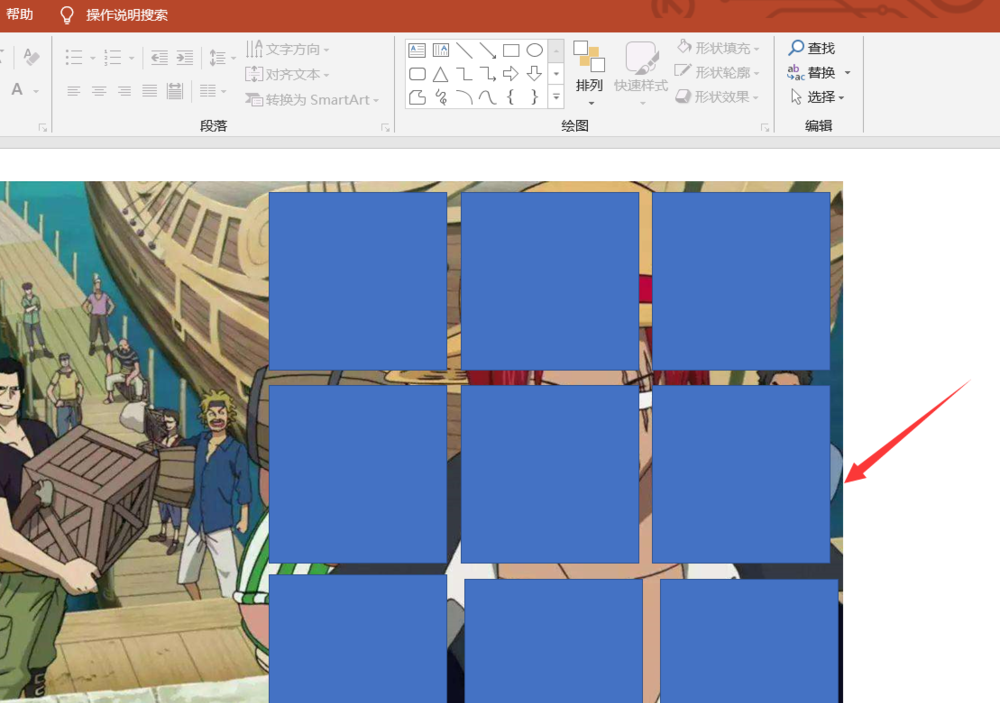Choose the Line tool in shapes gallery
Screen dimensions: 1000x703
[x=464, y=50]
